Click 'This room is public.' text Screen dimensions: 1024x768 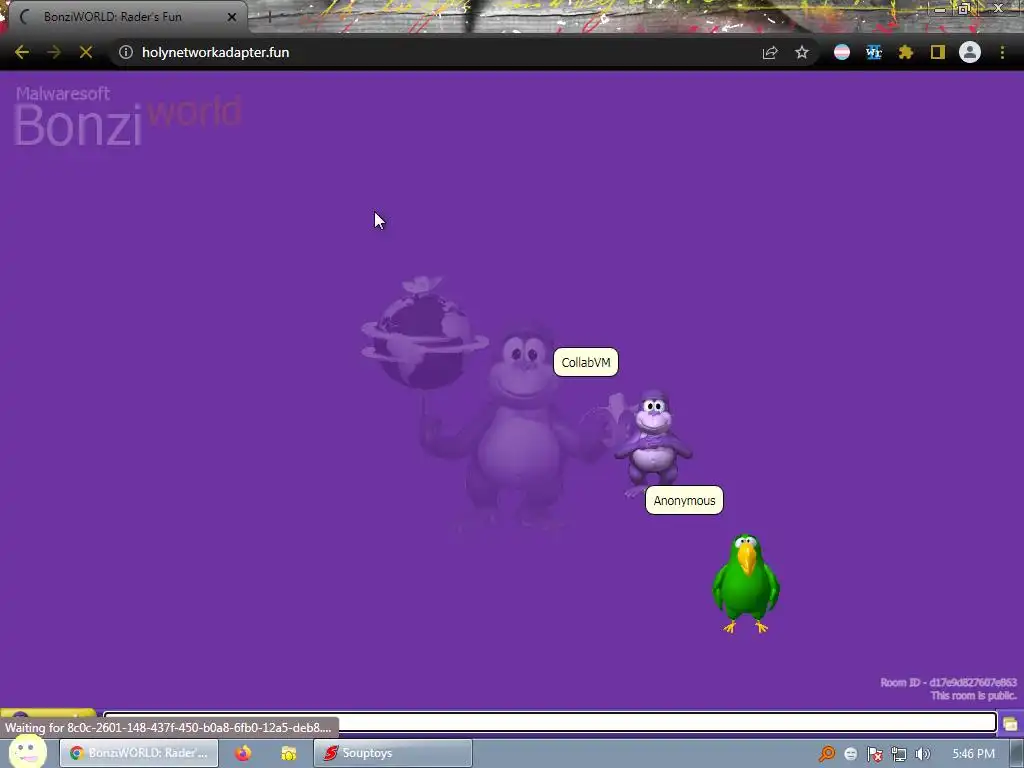click(974, 696)
